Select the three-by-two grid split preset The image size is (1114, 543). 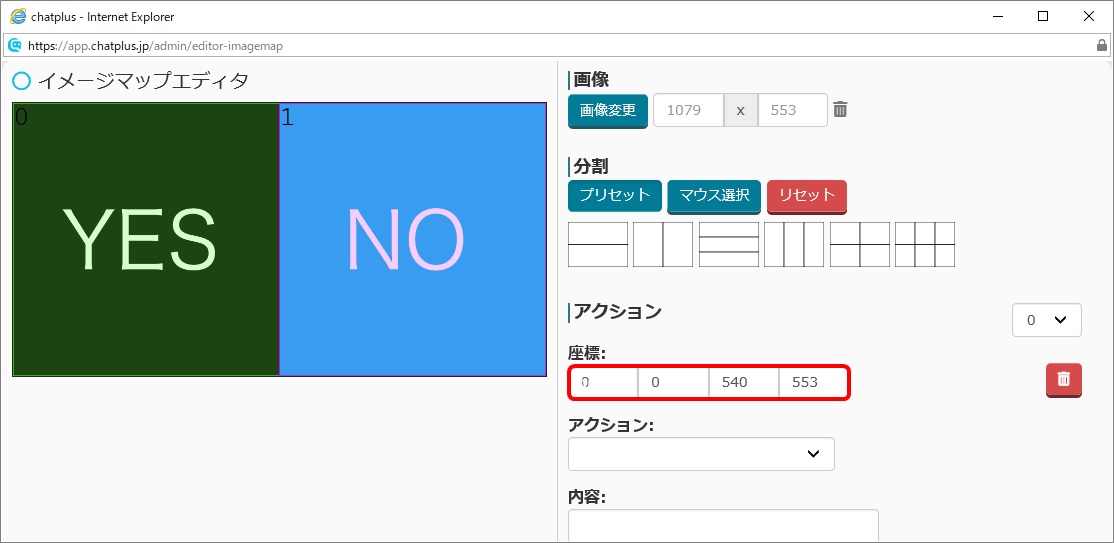925,244
